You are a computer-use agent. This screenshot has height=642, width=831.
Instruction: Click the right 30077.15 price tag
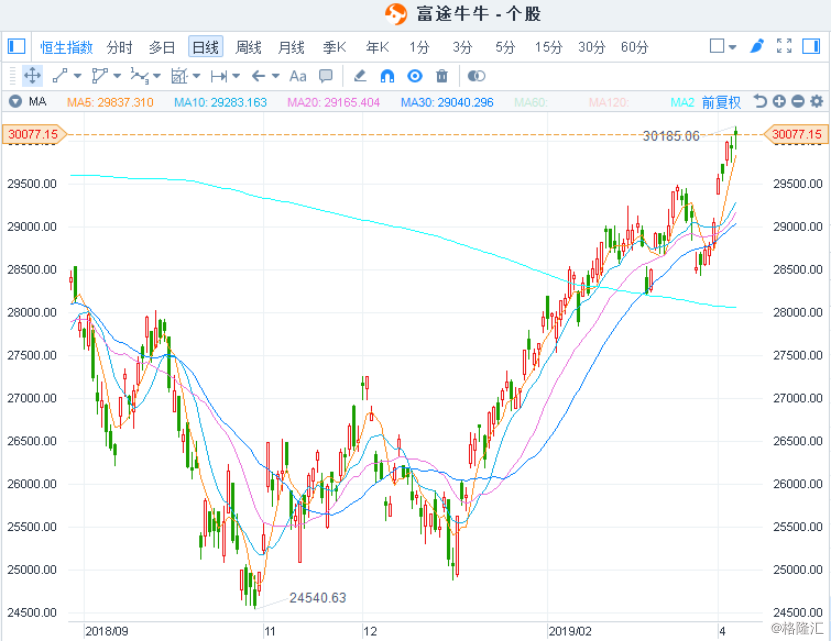tap(795, 134)
